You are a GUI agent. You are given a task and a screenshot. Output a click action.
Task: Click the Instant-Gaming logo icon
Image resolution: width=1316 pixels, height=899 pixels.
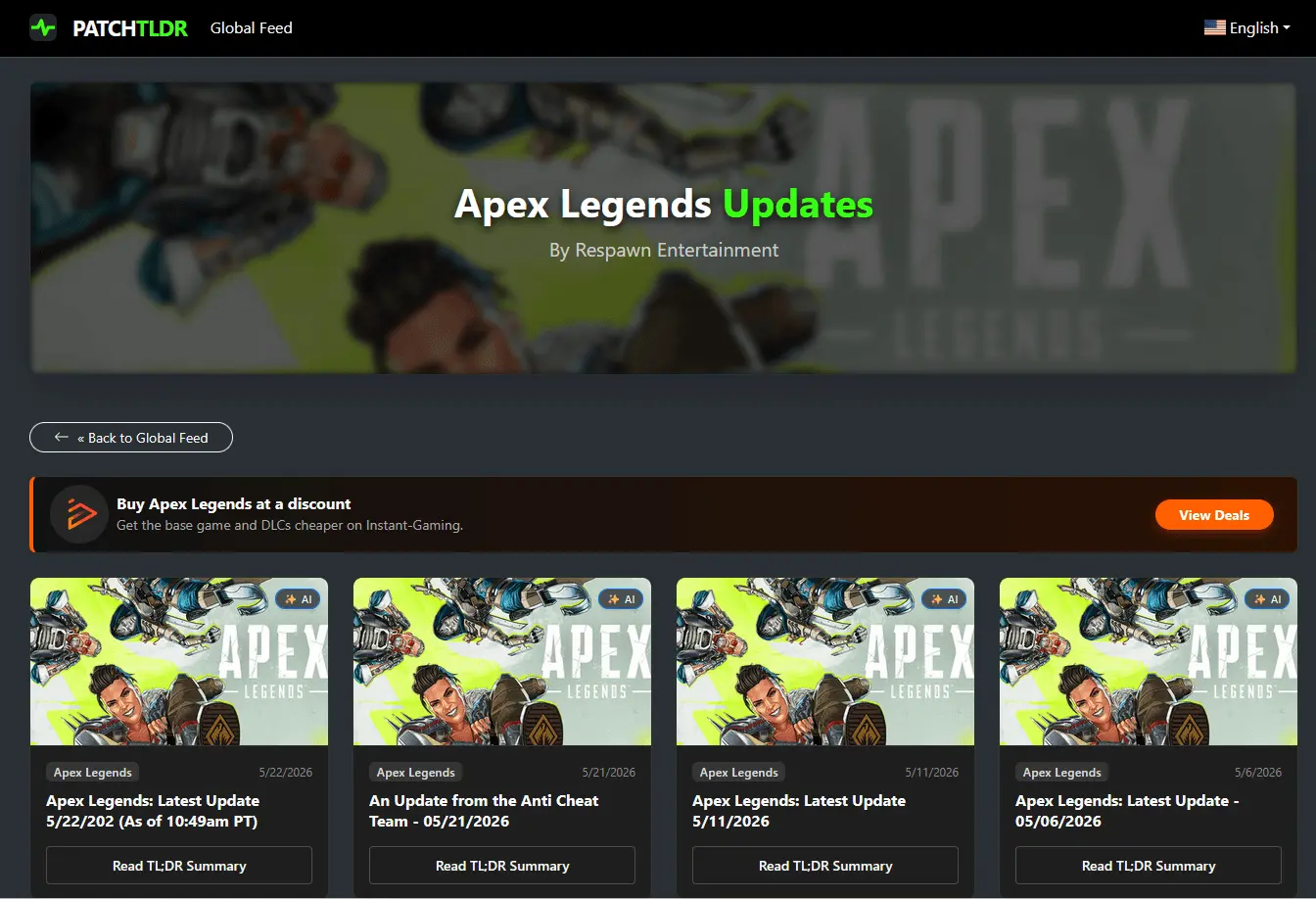[x=78, y=514]
